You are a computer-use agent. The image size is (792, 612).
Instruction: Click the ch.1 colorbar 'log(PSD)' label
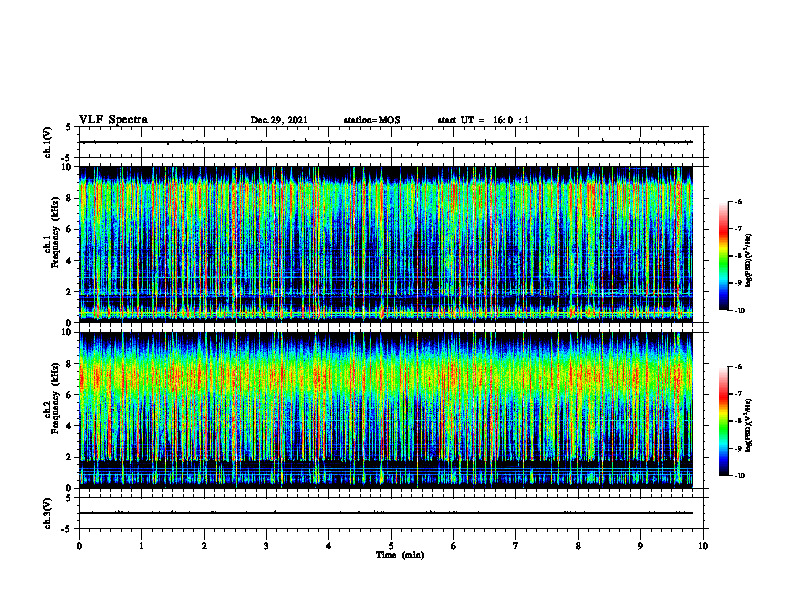pos(749,261)
